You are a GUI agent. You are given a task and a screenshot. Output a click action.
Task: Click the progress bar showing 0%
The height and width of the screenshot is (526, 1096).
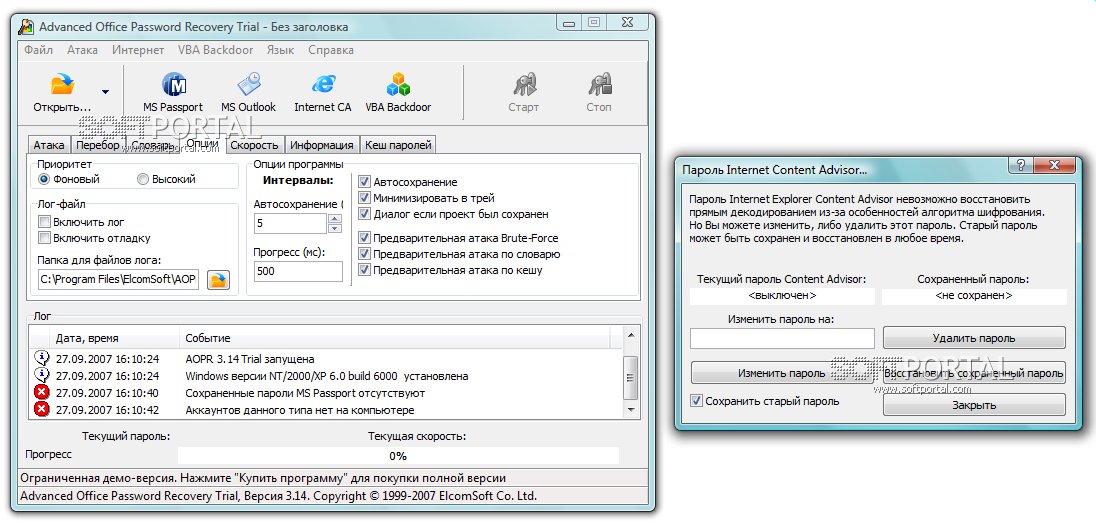tap(398, 456)
